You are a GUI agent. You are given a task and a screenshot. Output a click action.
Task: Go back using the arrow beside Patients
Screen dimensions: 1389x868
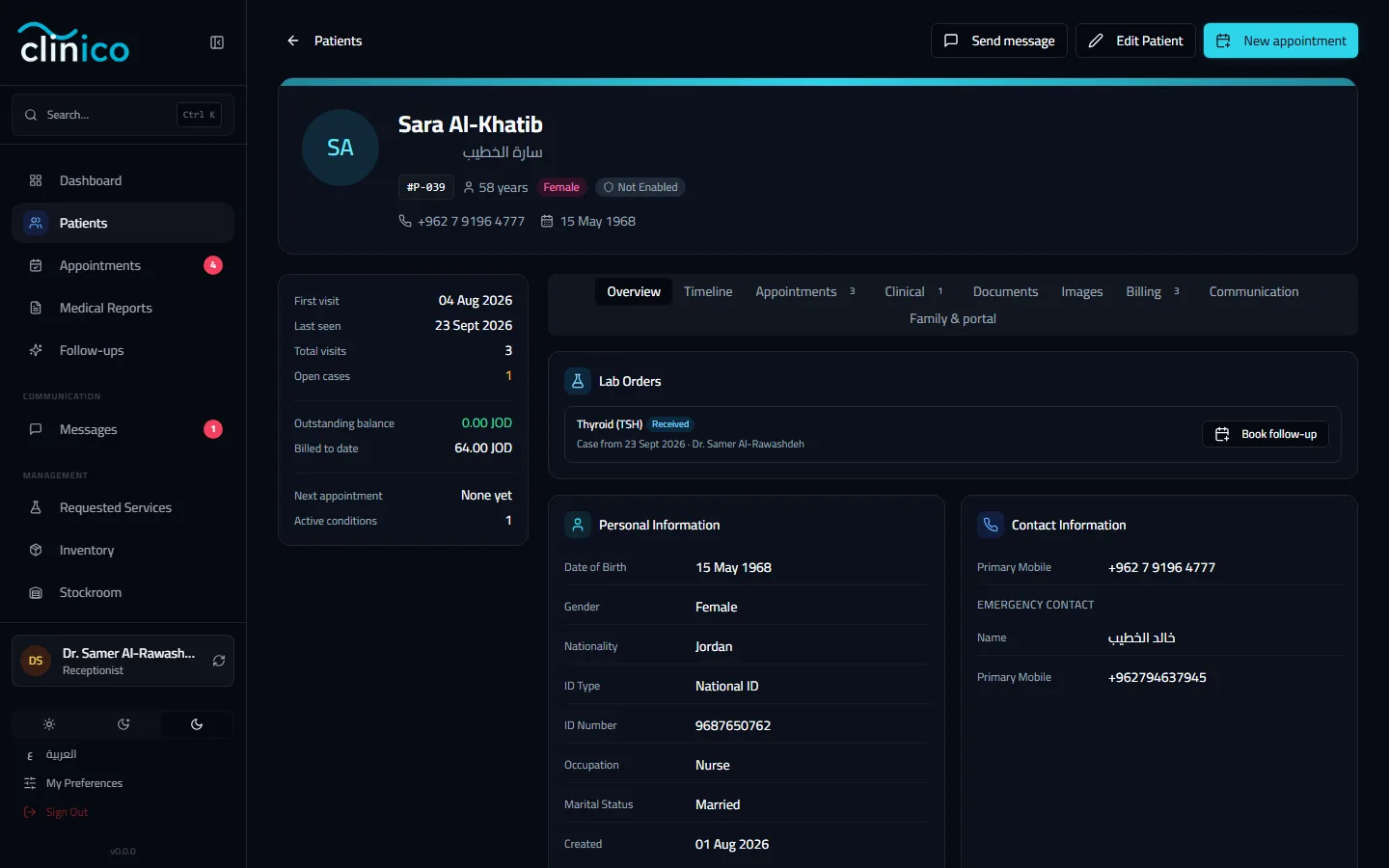(x=293, y=41)
